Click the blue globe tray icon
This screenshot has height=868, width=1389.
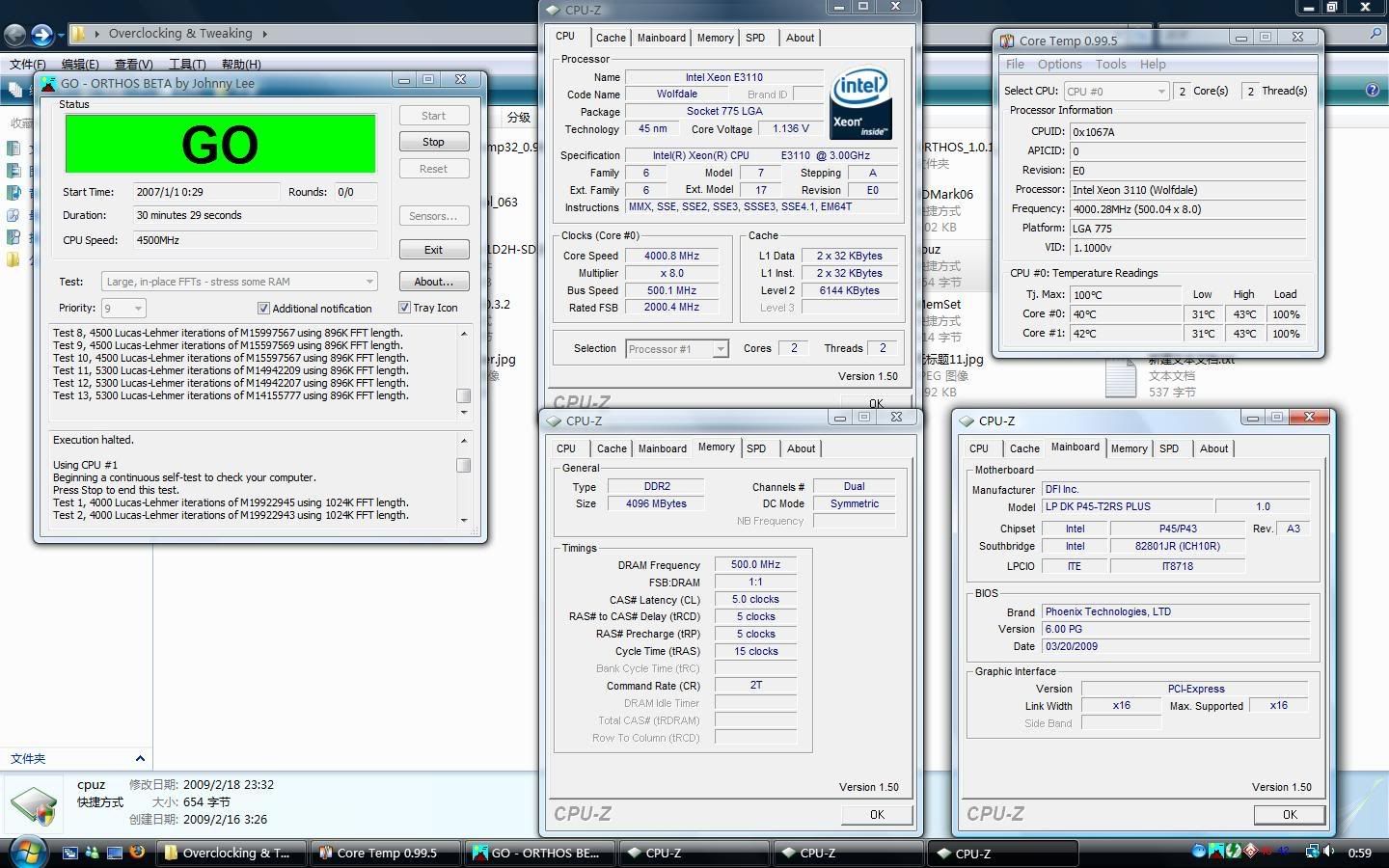click(x=1199, y=852)
